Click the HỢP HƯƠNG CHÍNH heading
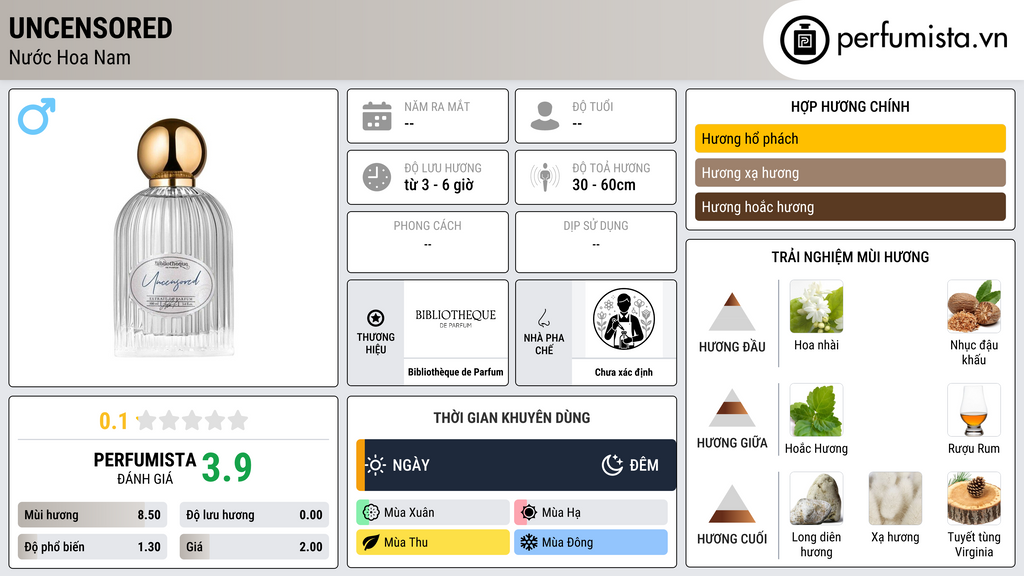The height and width of the screenshot is (576, 1024). [x=850, y=106]
